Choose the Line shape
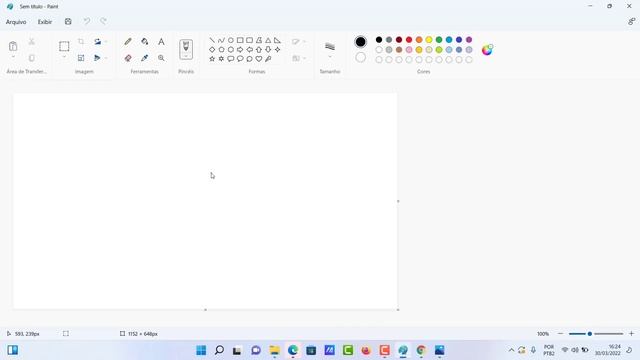640x360 pixels. point(212,40)
